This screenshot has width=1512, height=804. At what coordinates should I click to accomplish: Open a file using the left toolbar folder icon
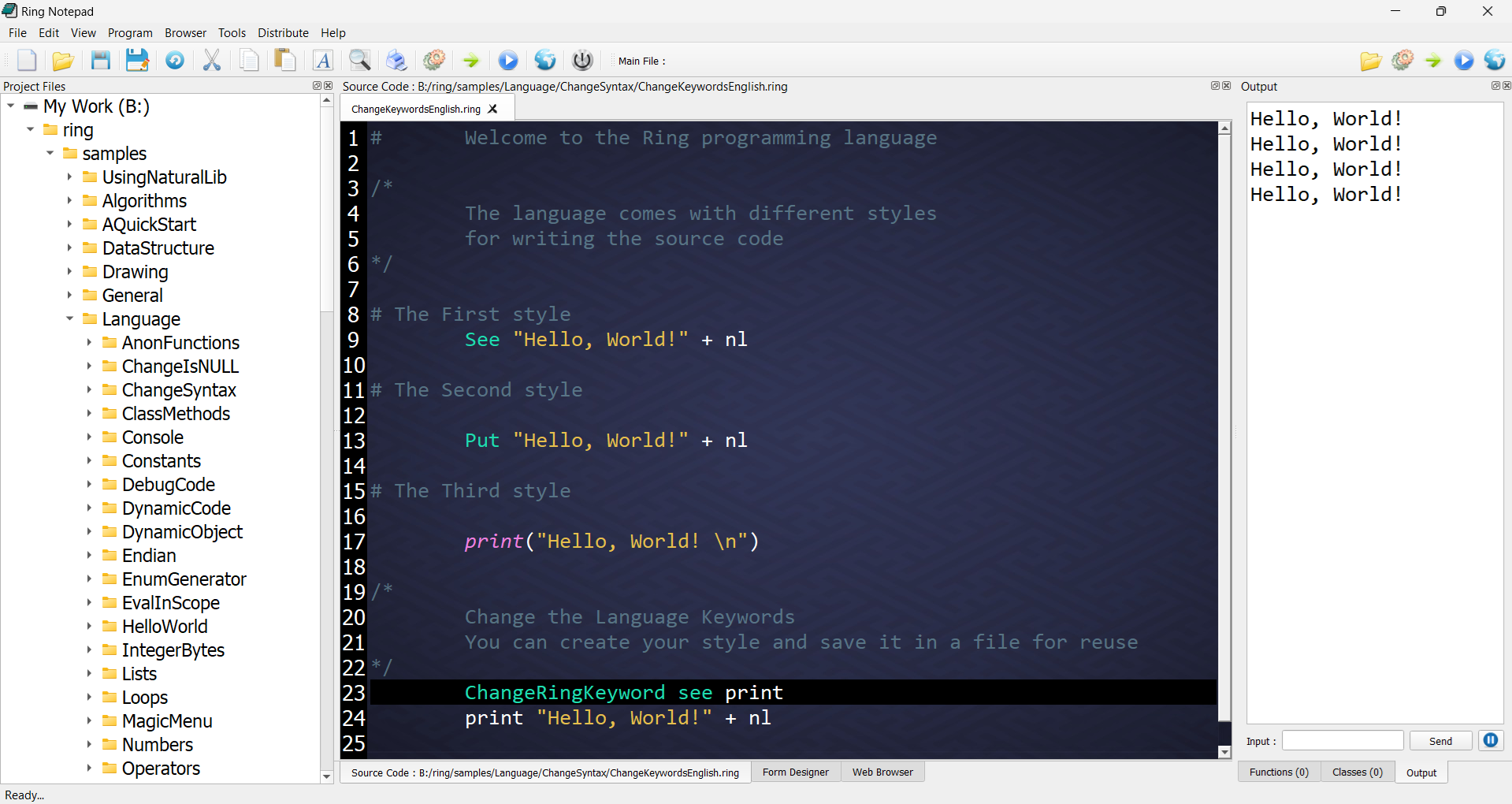pos(63,61)
